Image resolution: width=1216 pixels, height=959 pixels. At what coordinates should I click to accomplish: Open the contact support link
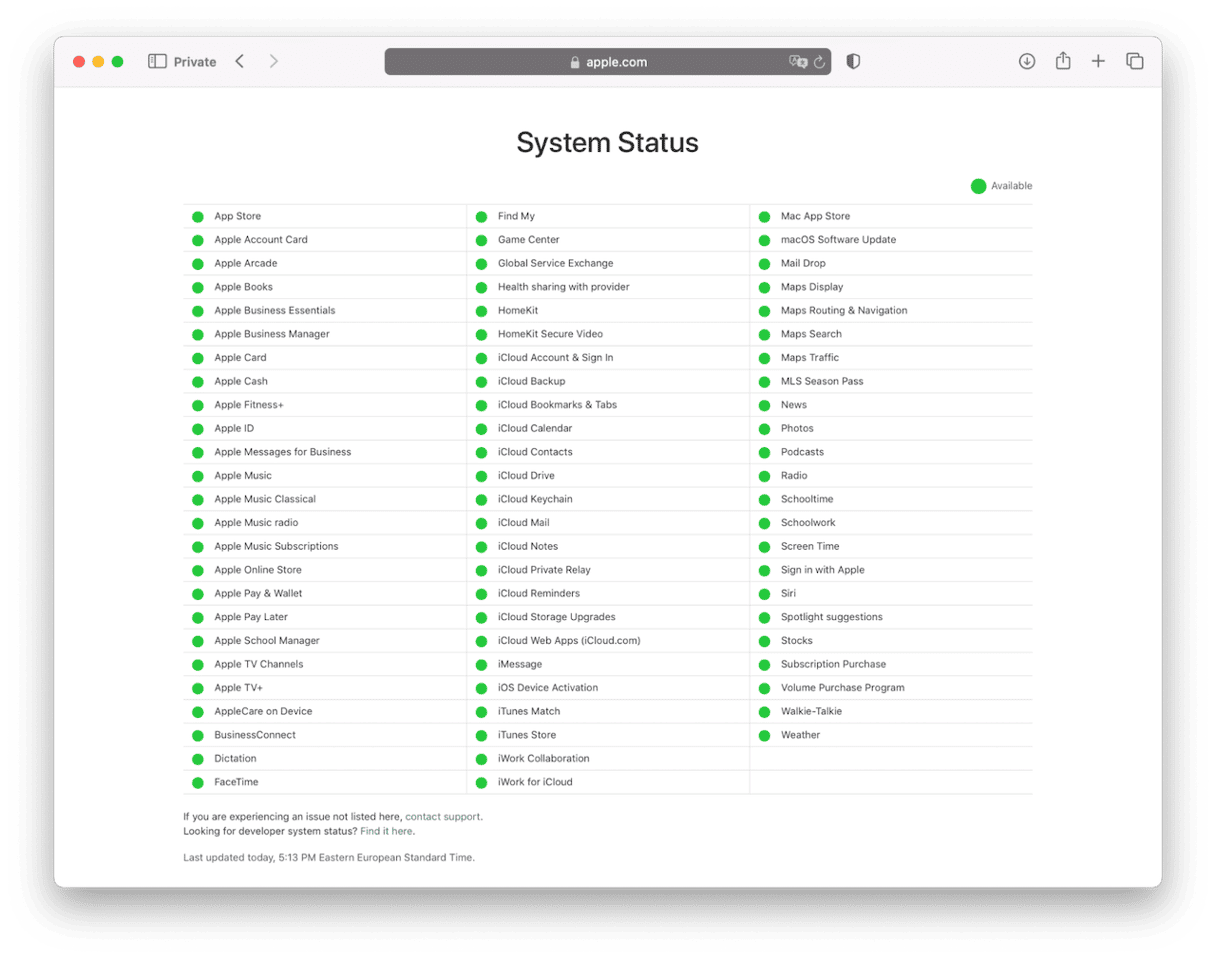(x=443, y=816)
